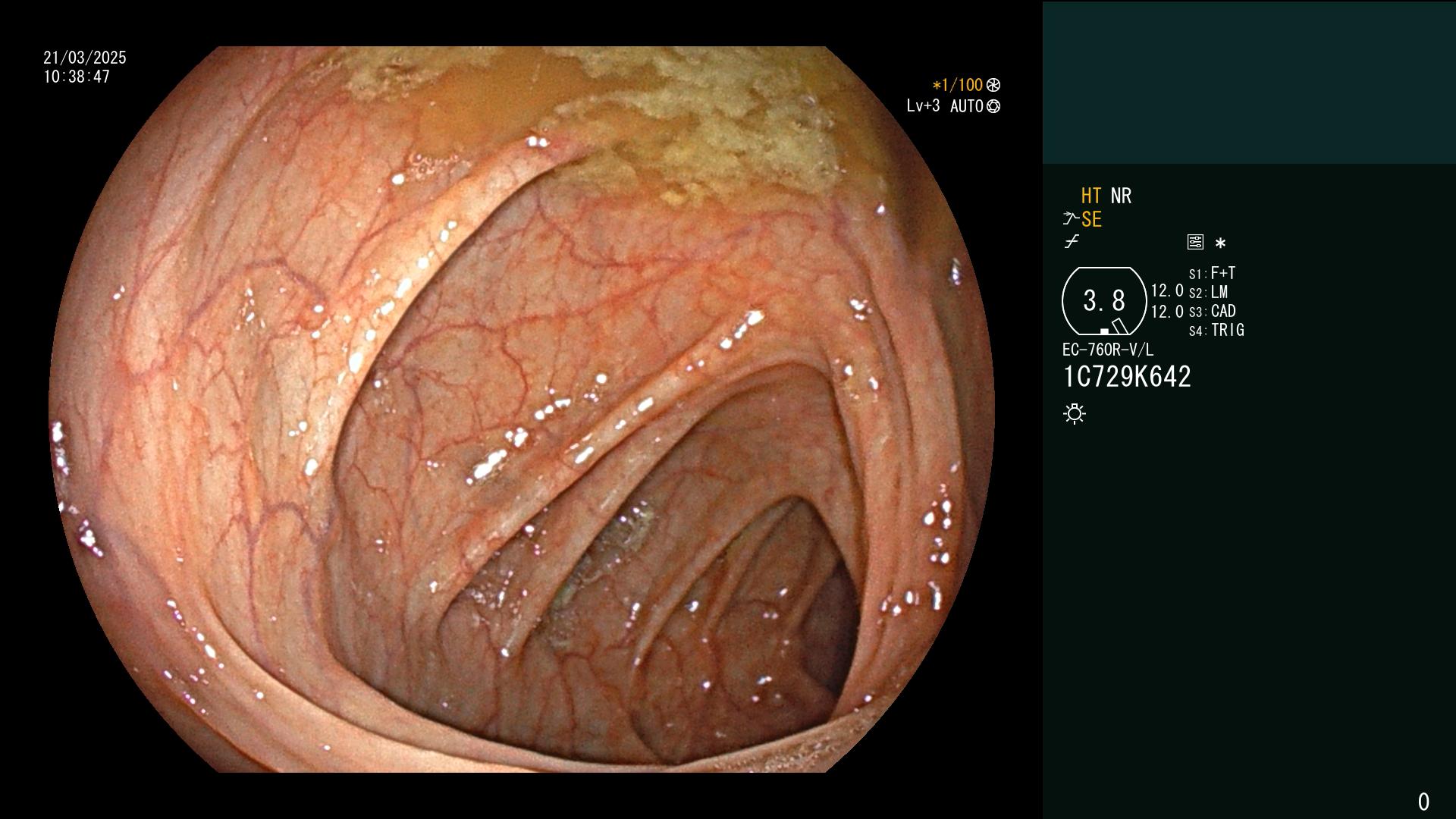This screenshot has width=1456, height=819.
Task: Click the iris icon beside AUTO
Action: click(x=993, y=106)
